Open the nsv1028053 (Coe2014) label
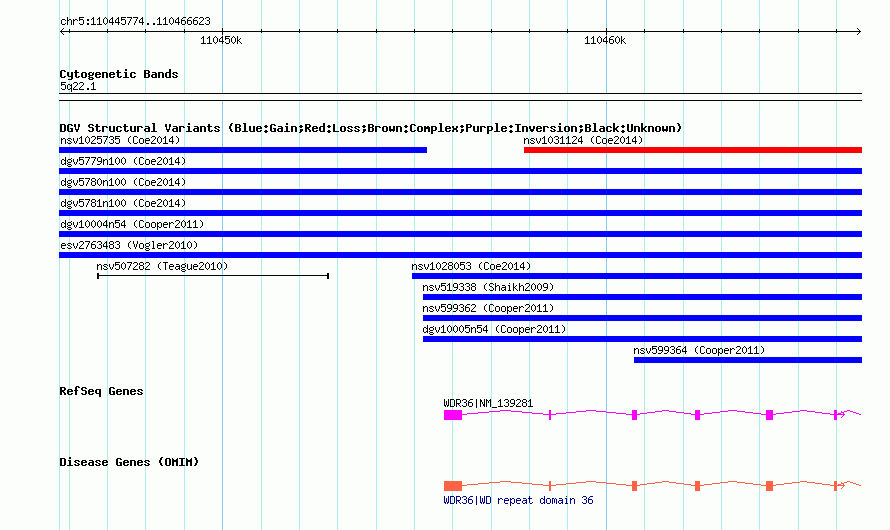 (x=471, y=266)
